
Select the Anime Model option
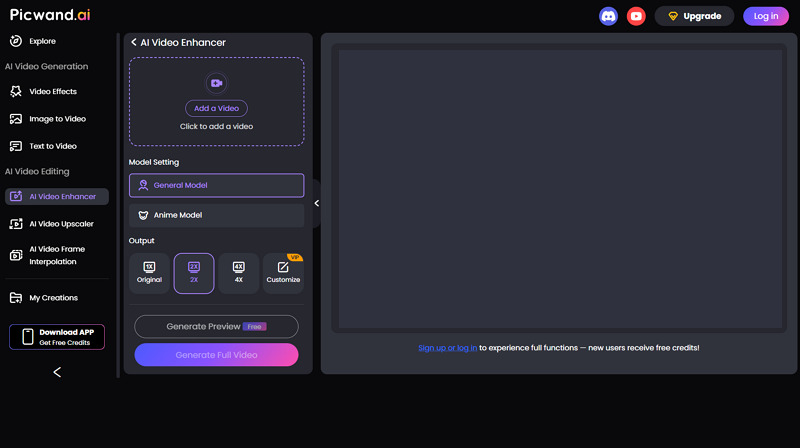coord(216,215)
